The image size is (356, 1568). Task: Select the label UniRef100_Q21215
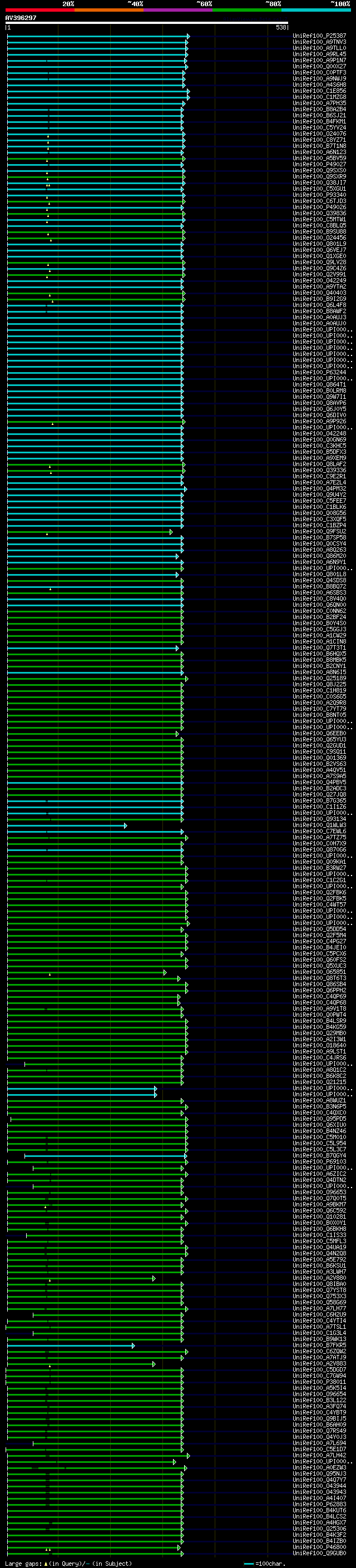319,1082
